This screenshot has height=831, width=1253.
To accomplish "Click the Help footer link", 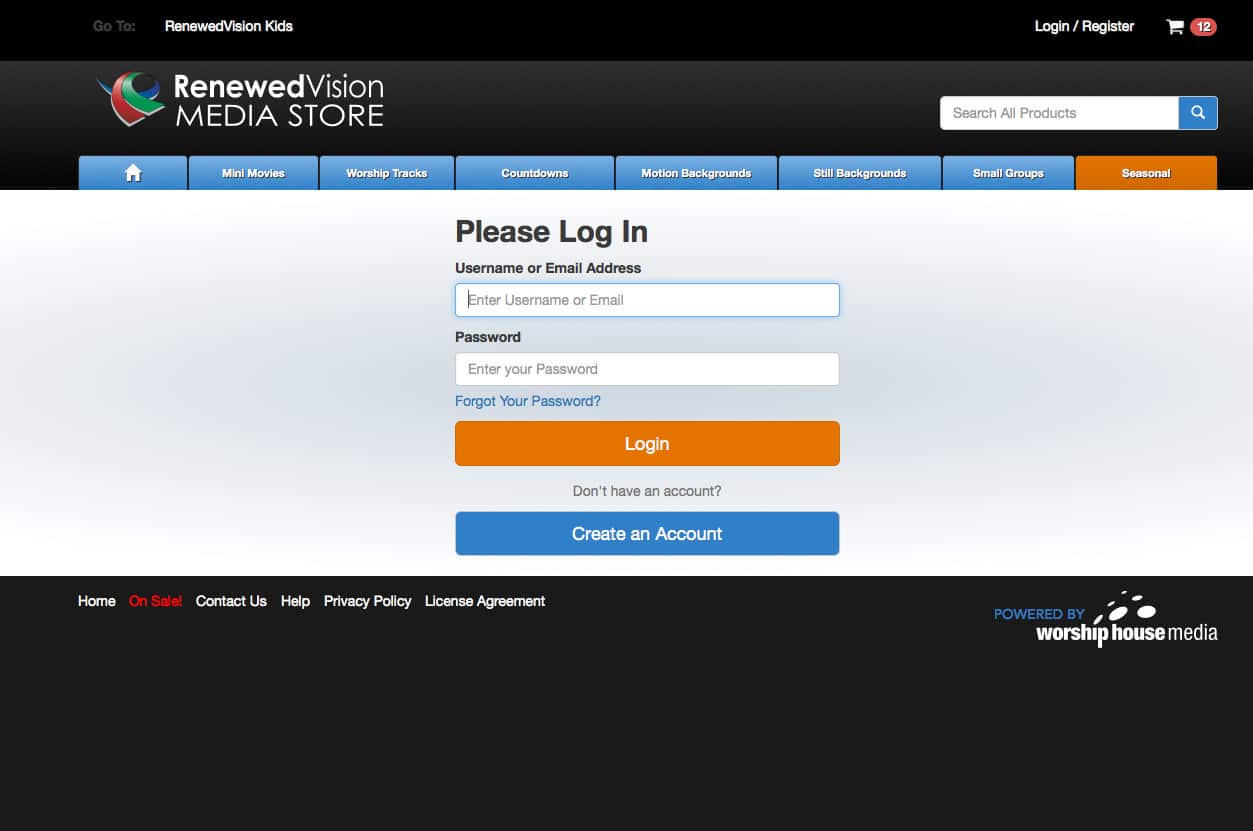I will click(x=295, y=601).
